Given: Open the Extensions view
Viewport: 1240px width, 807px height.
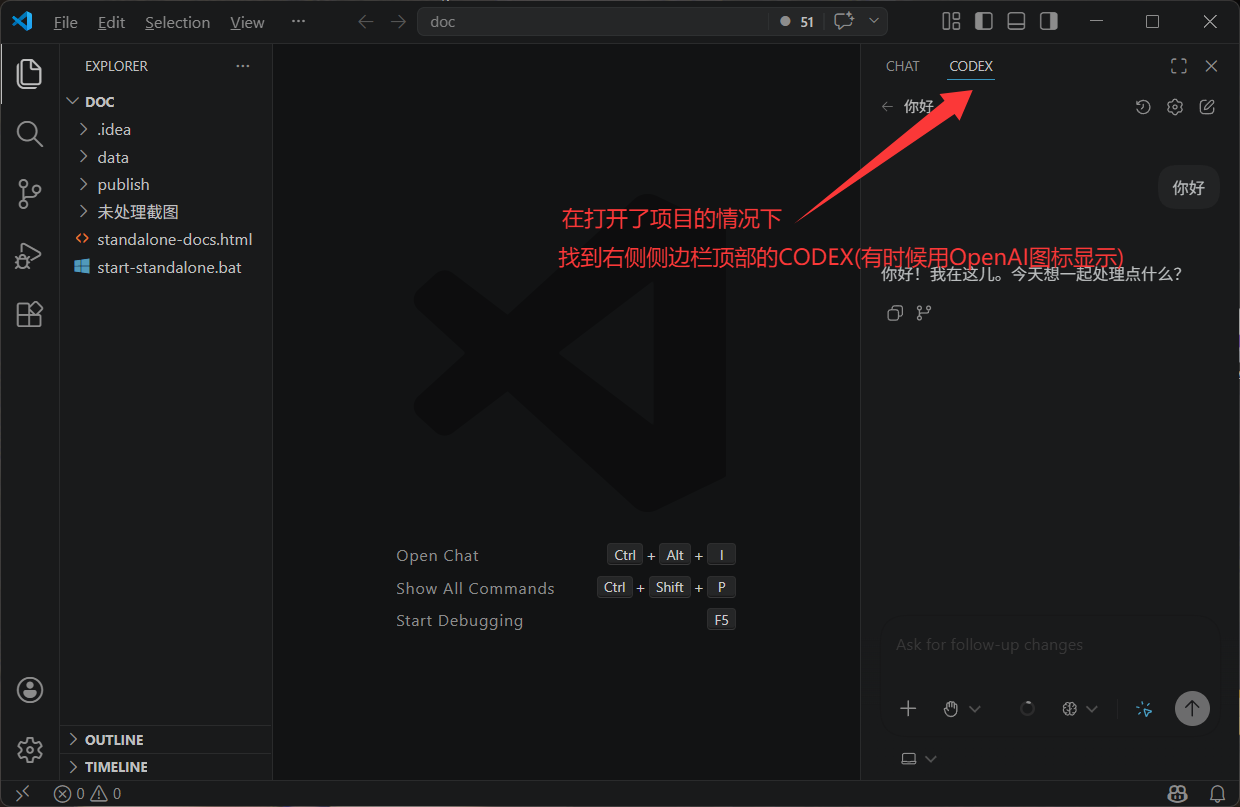Looking at the screenshot, I should point(29,314).
